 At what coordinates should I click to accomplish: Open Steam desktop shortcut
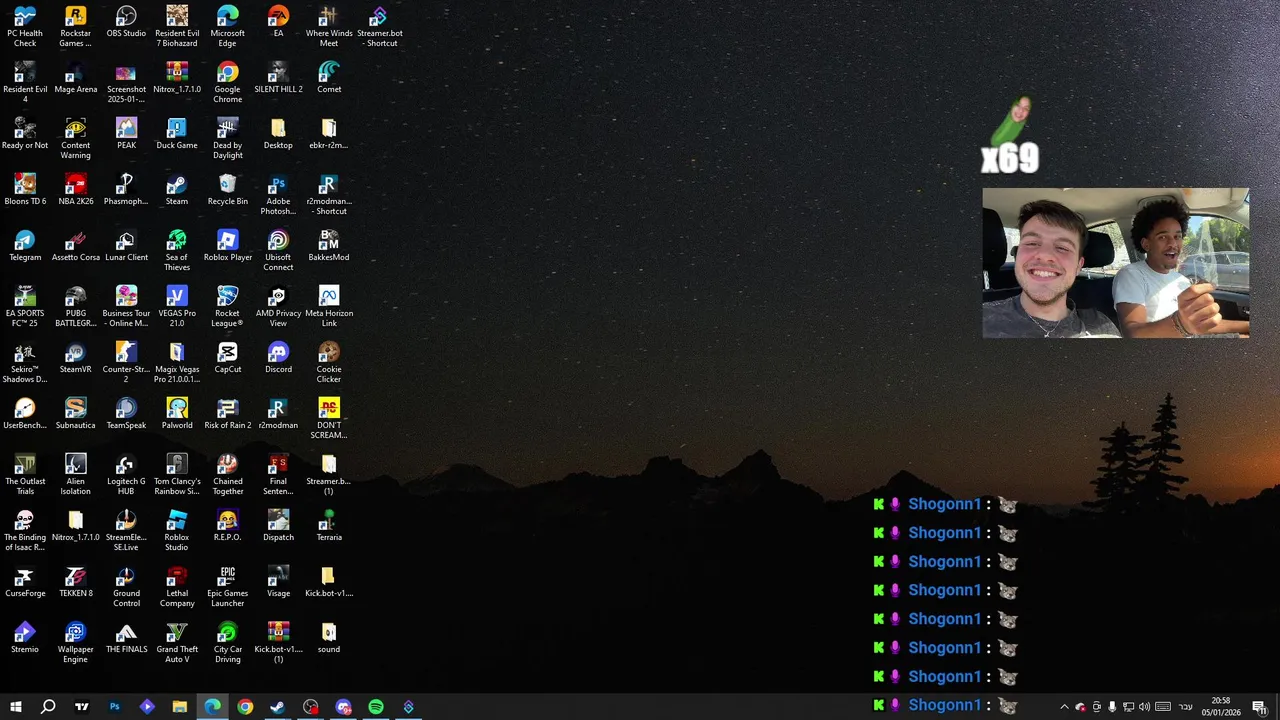tap(177, 189)
